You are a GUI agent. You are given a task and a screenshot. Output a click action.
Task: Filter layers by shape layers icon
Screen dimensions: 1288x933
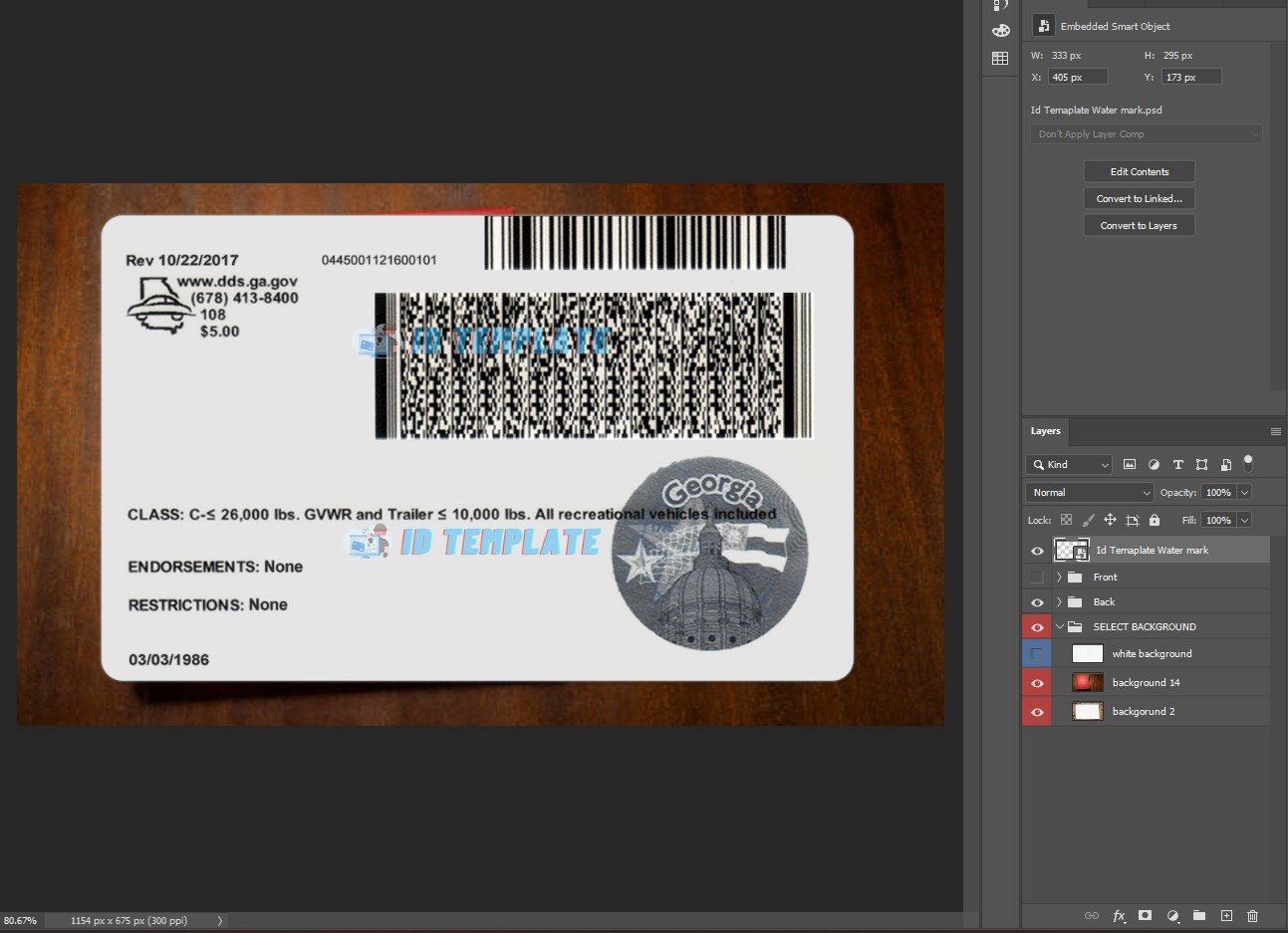click(x=1201, y=465)
